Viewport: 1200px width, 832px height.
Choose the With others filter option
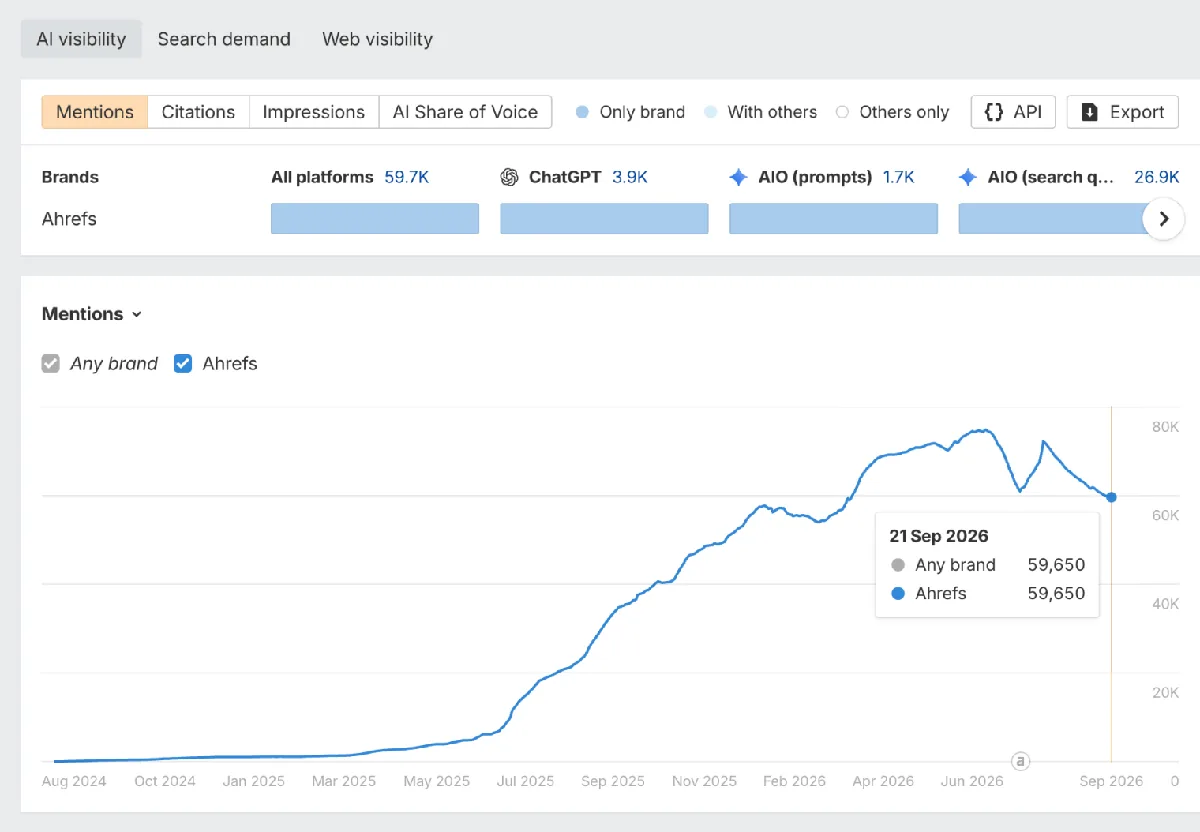tap(760, 112)
